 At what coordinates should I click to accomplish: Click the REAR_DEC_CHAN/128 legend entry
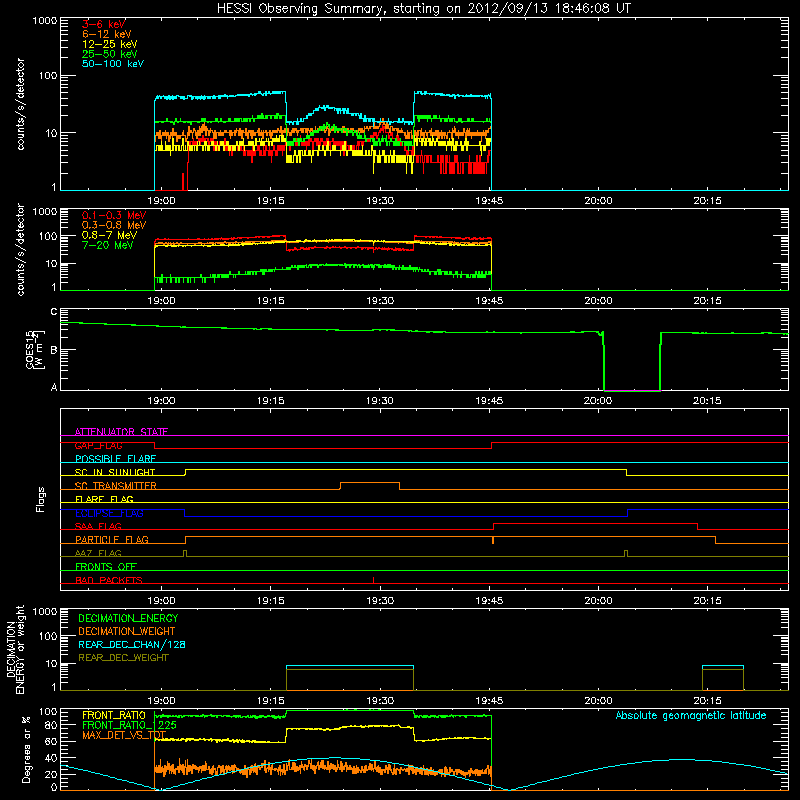[x=132, y=645]
